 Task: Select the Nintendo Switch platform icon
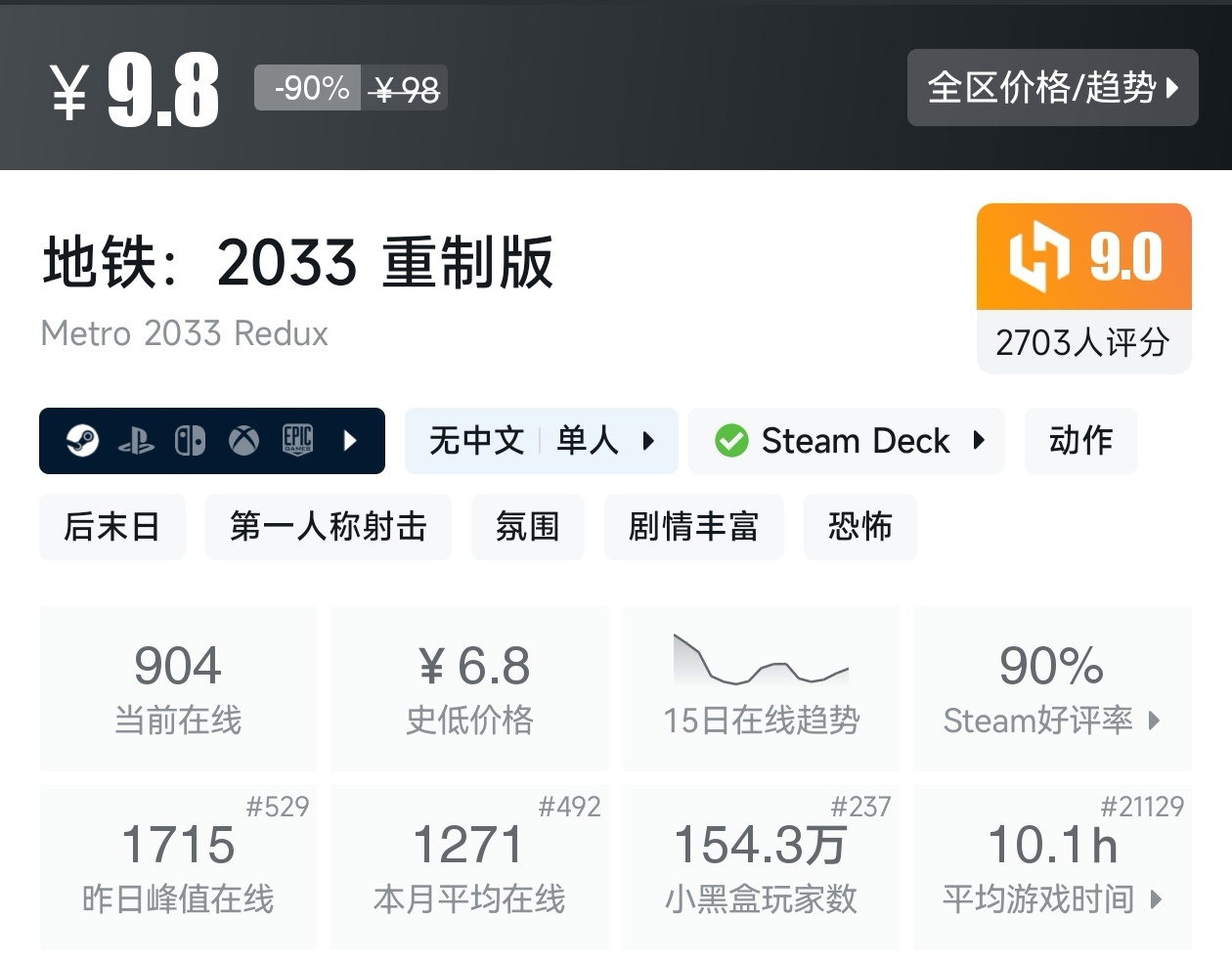coord(191,441)
